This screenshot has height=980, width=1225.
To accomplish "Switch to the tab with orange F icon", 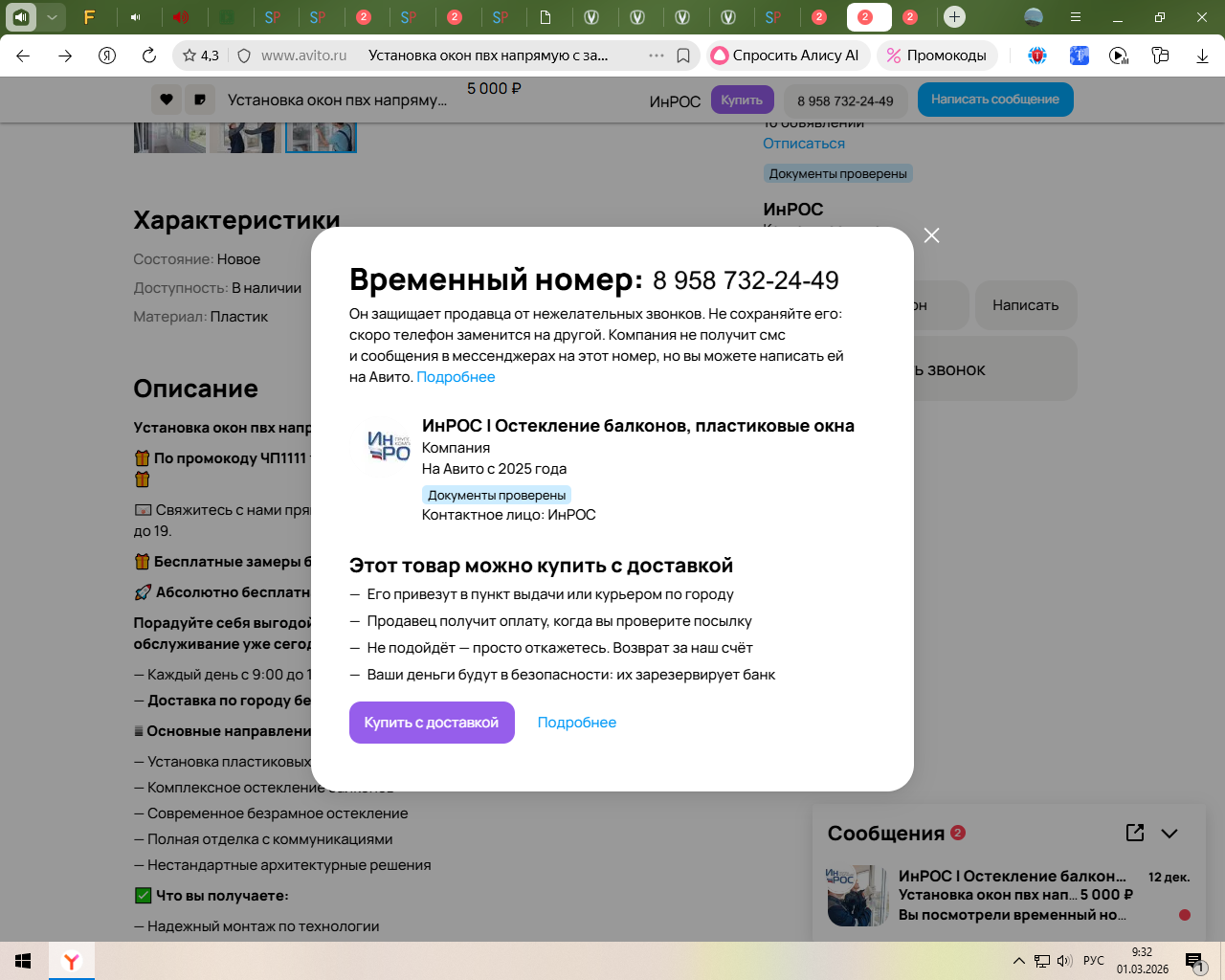I will [89, 16].
